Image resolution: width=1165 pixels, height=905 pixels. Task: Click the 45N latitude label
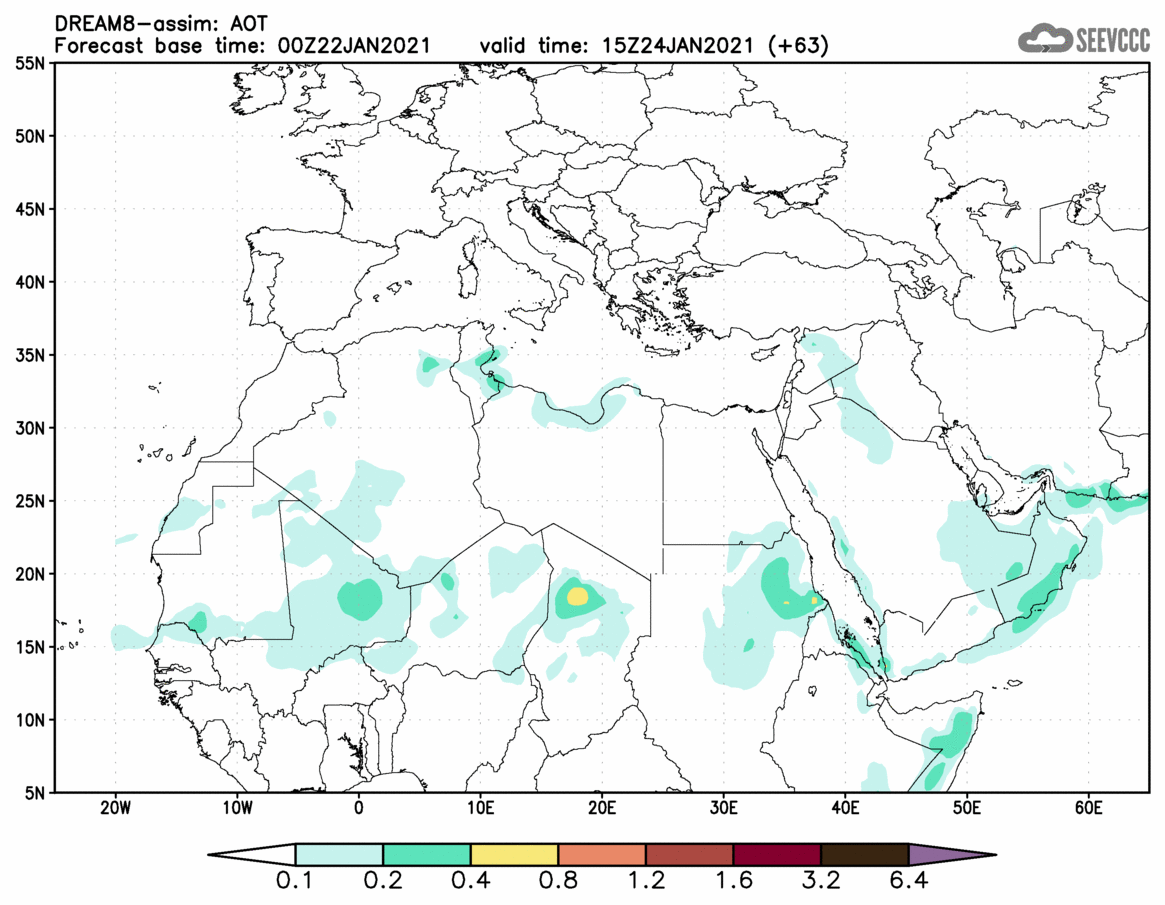tap(30, 210)
